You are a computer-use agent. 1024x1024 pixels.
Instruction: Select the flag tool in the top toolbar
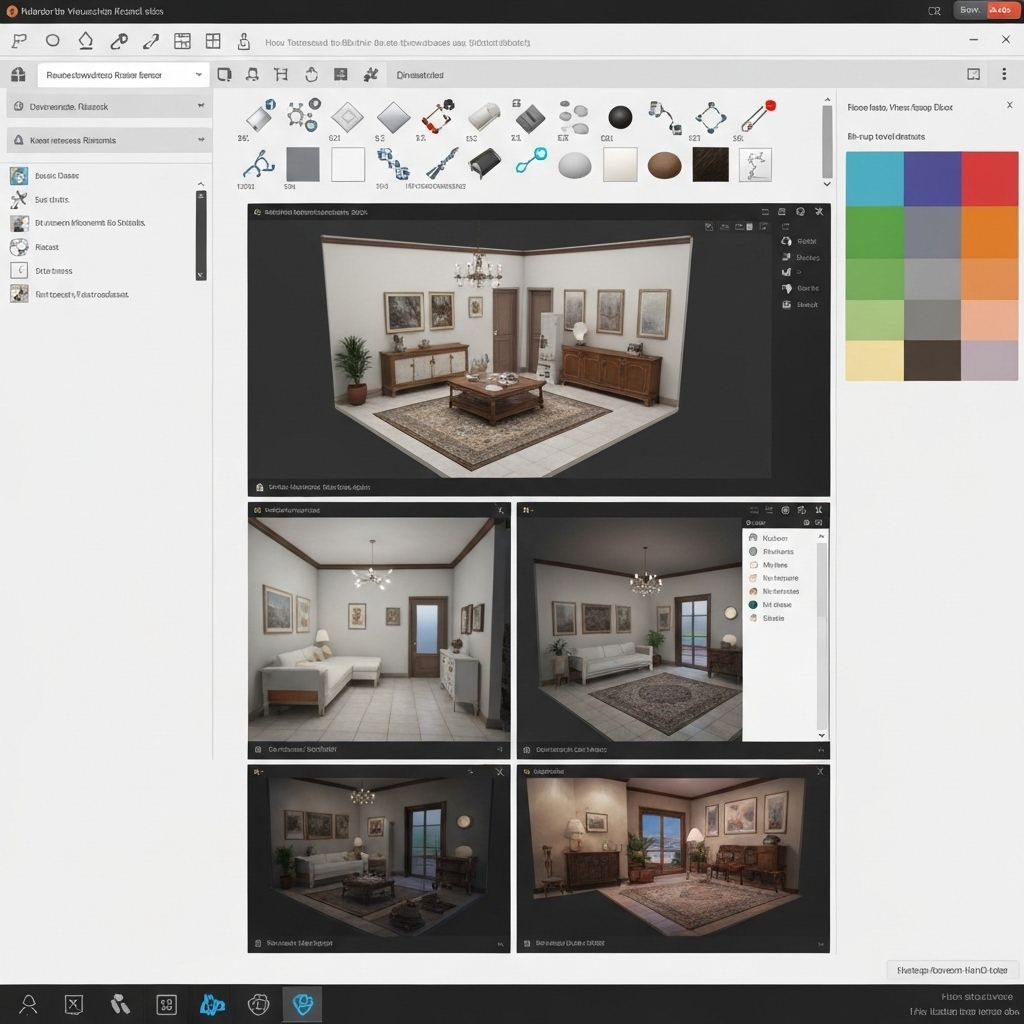tap(19, 41)
